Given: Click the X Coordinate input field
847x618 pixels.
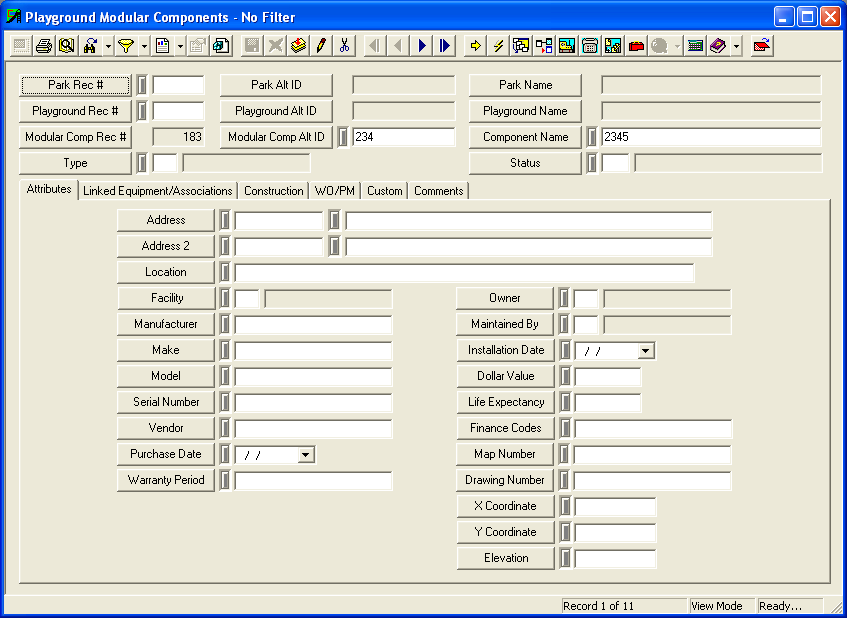Looking at the screenshot, I should pyautogui.click(x=615, y=507).
